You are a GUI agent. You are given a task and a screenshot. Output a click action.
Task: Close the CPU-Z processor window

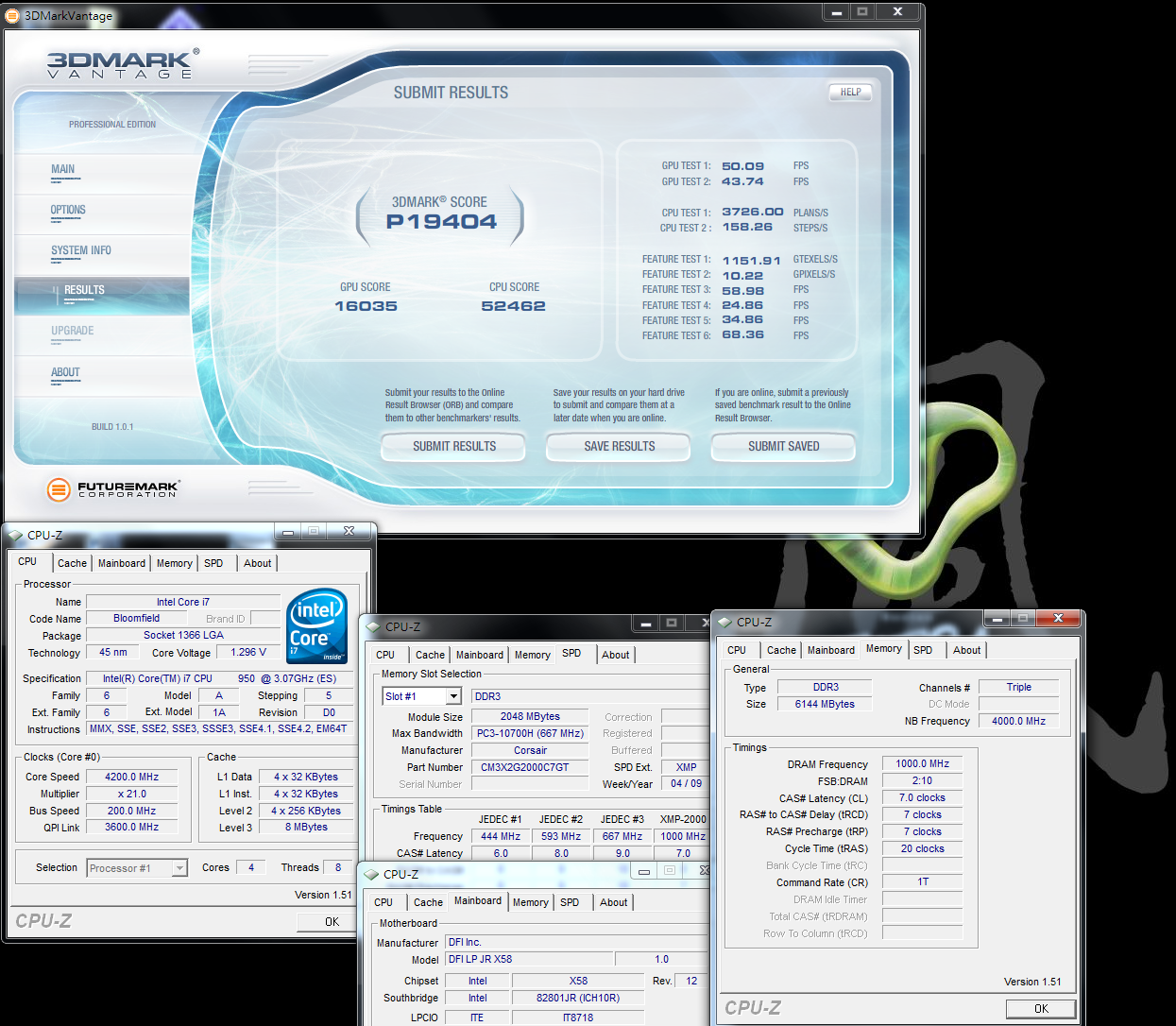pos(349,531)
